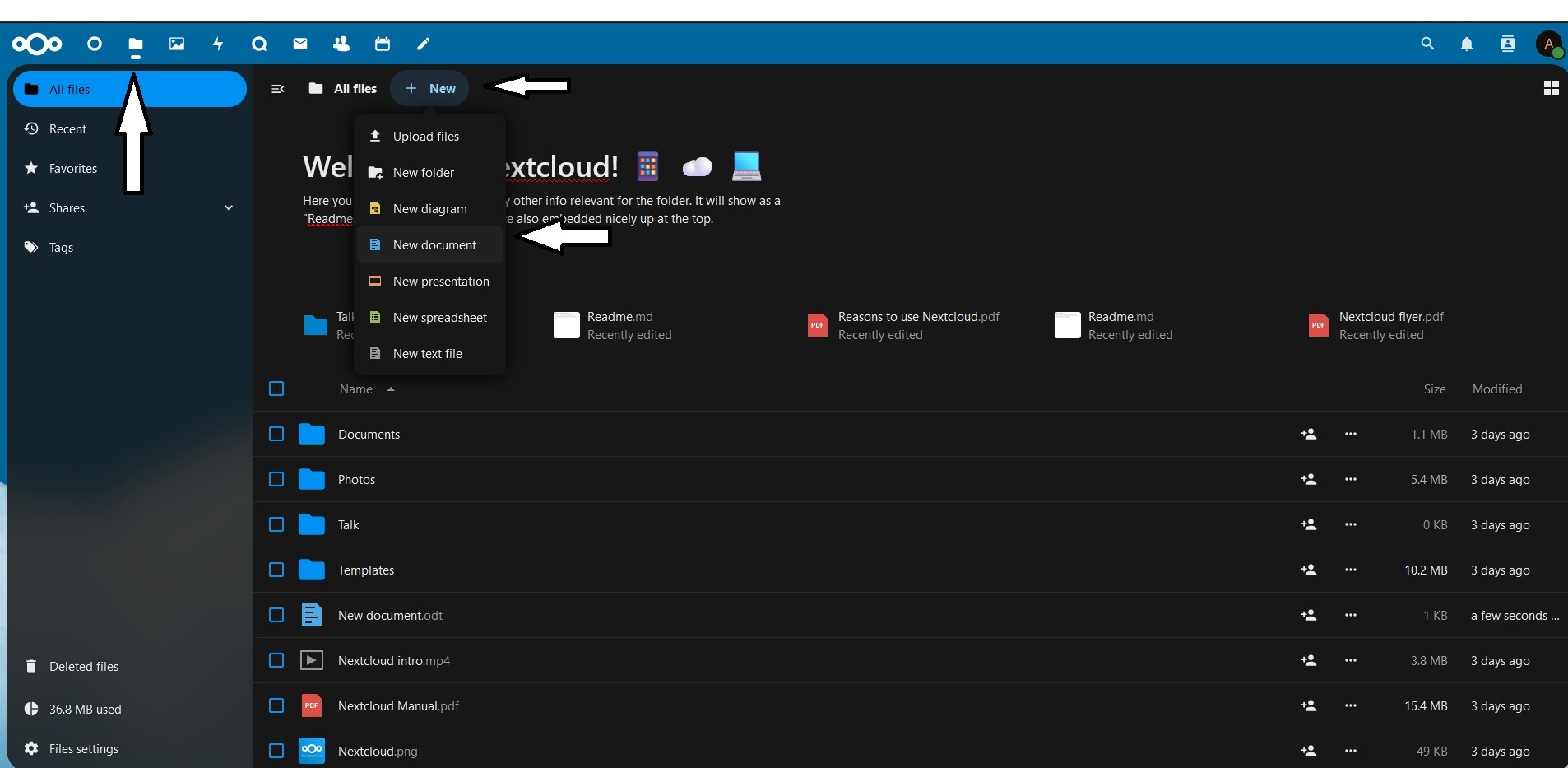Select Upload files in the New menu
Screen dimensions: 1568x768
425,137
